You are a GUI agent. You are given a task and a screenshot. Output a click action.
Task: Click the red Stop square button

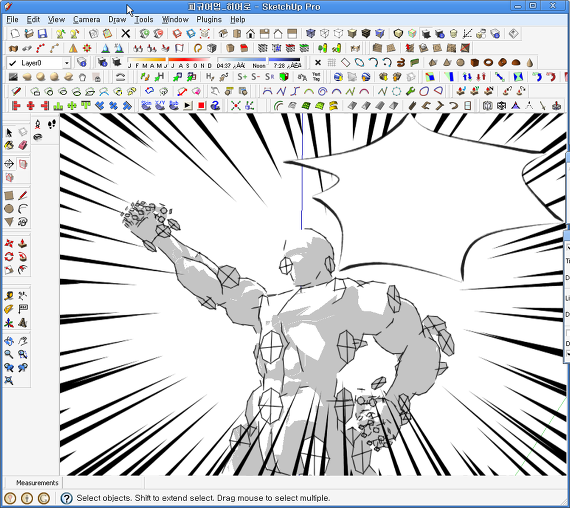pyautogui.click(x=201, y=106)
